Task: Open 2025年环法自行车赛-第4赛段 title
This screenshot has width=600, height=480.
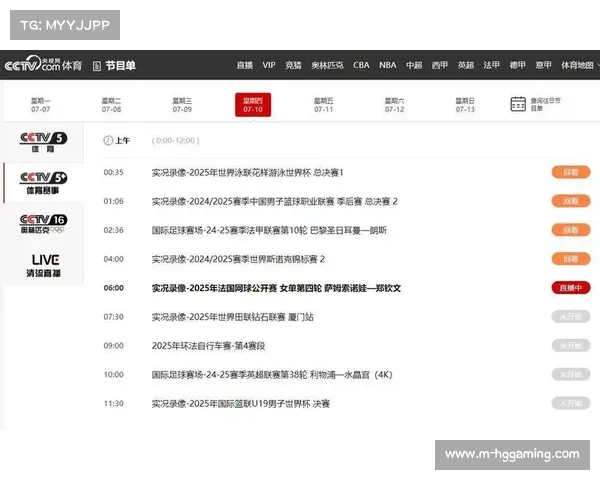Action: (x=209, y=346)
